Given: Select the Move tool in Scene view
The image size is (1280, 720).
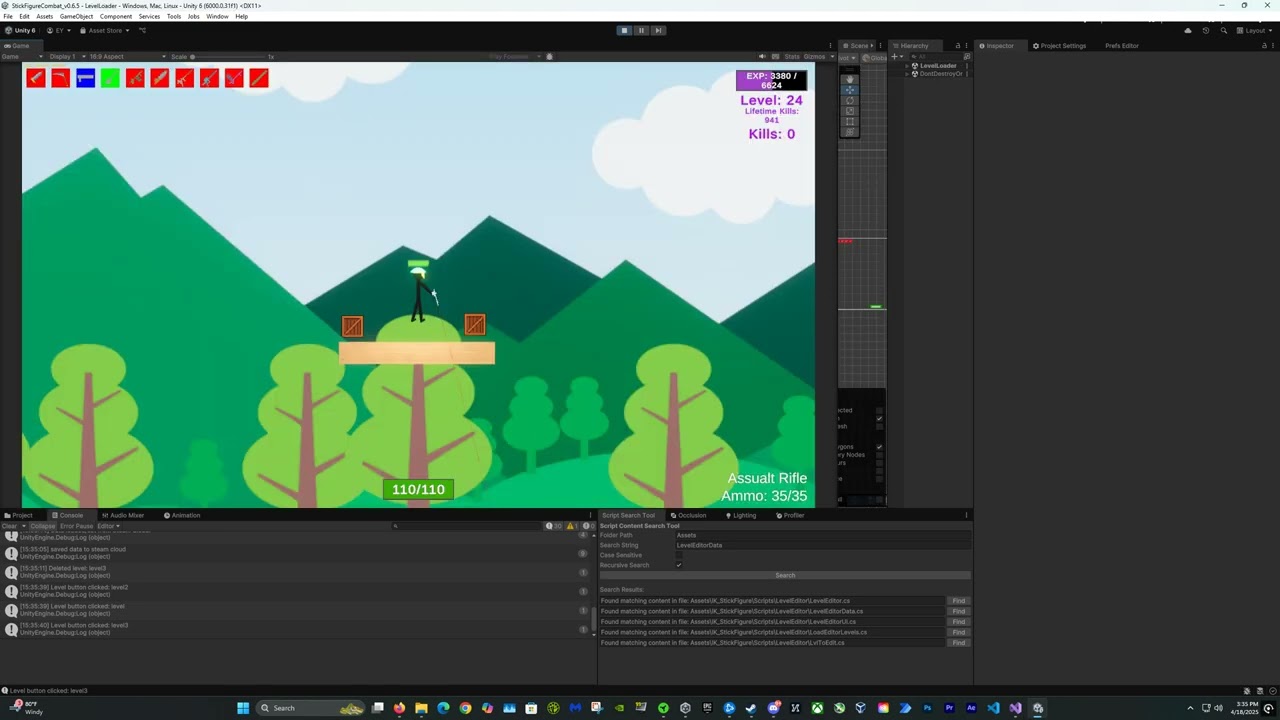Looking at the screenshot, I should coord(850,90).
